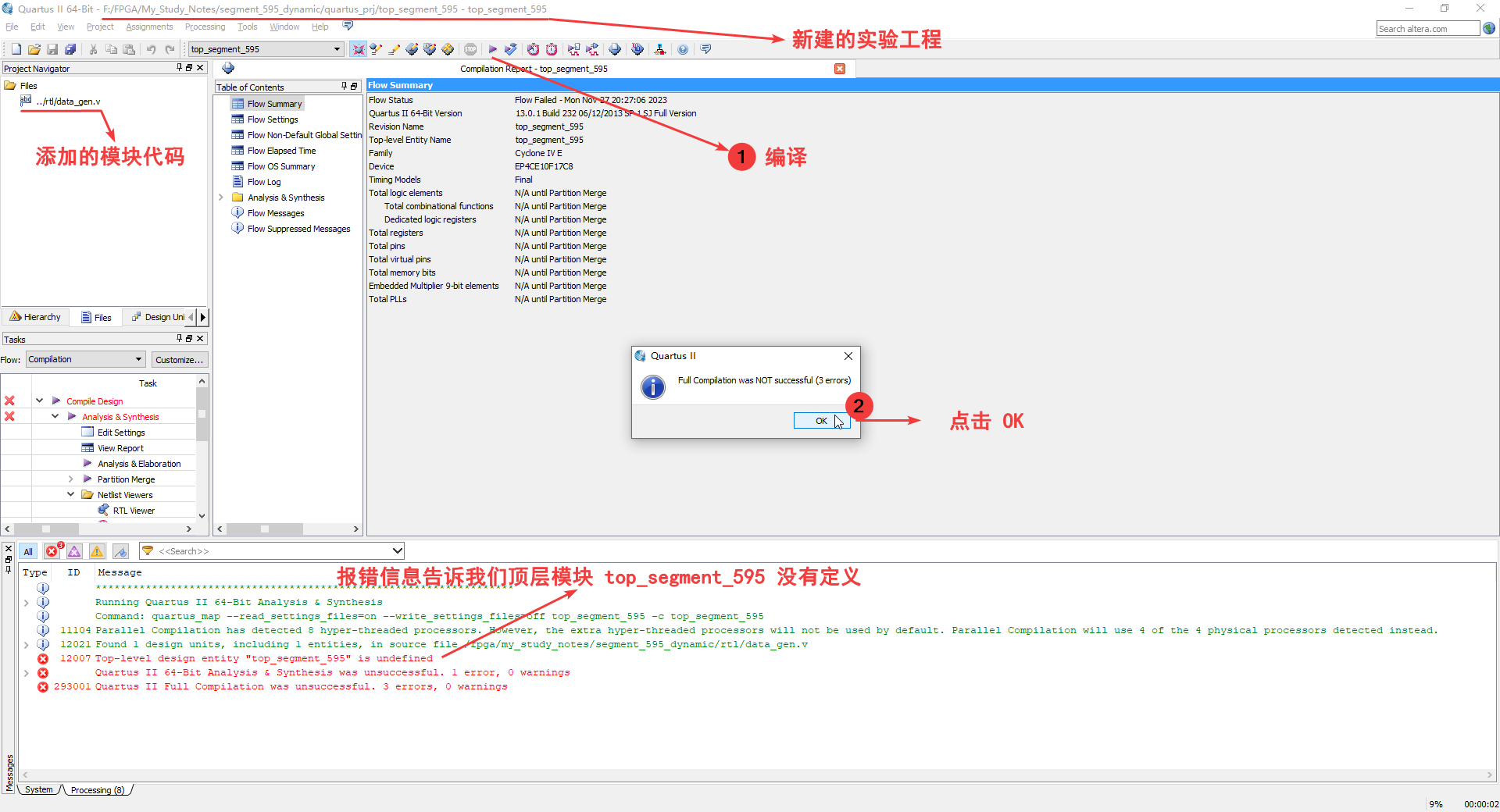Collapse the Compile Design task
The height and width of the screenshot is (812, 1500).
(39, 401)
